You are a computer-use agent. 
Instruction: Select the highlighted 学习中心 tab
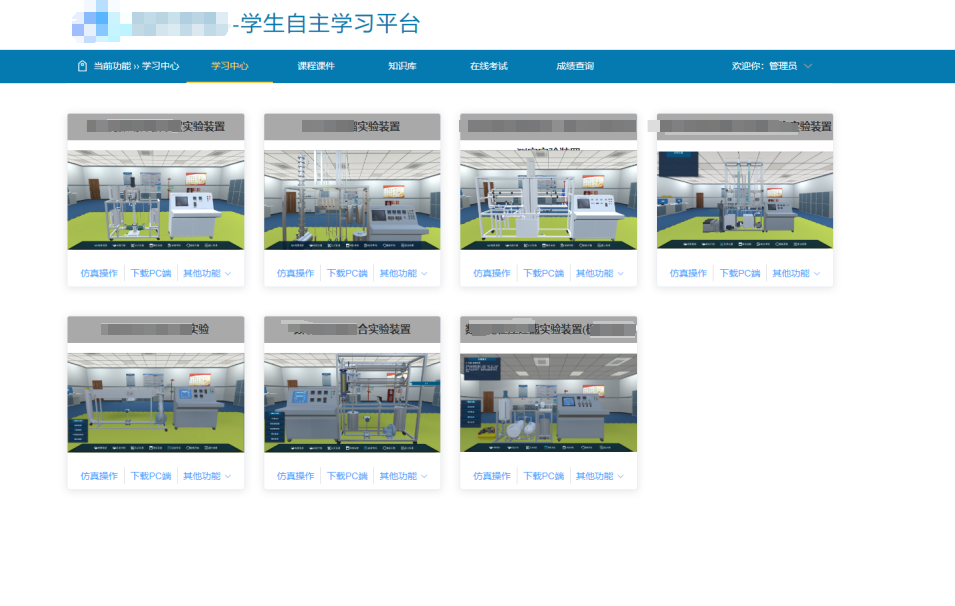point(230,66)
